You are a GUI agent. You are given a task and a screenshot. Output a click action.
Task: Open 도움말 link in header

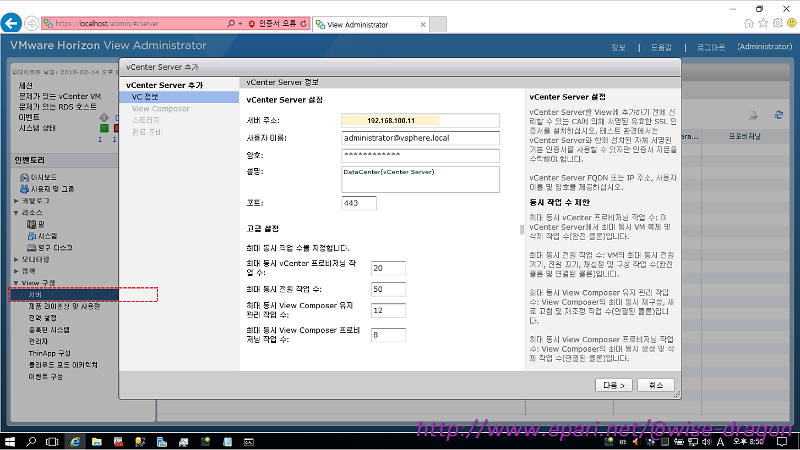click(661, 47)
